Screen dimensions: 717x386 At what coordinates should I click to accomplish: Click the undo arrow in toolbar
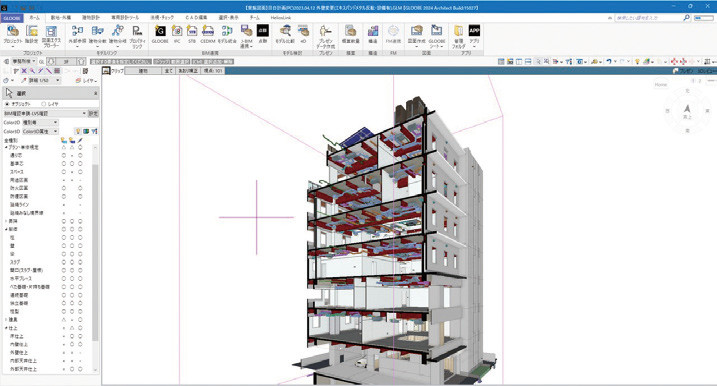click(609, 61)
